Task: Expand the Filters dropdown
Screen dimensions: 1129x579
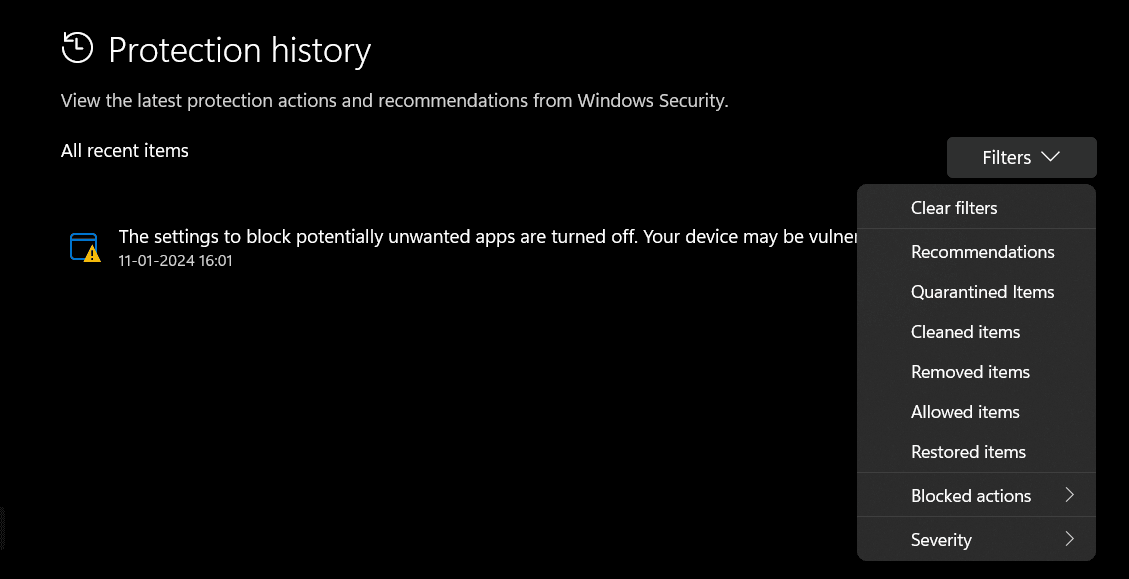Action: pos(1020,157)
